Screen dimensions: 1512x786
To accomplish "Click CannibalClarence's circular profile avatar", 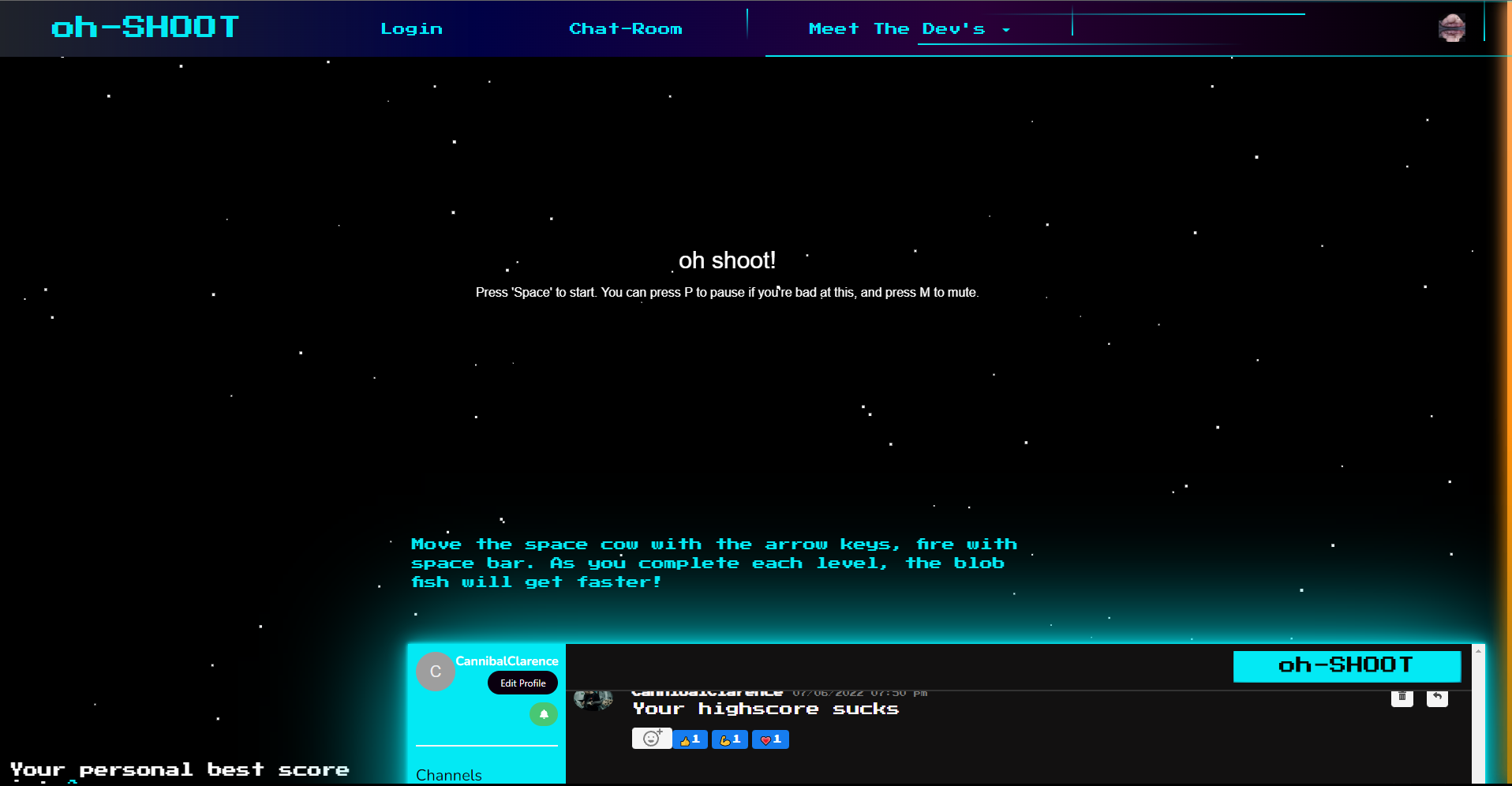I will click(x=436, y=672).
